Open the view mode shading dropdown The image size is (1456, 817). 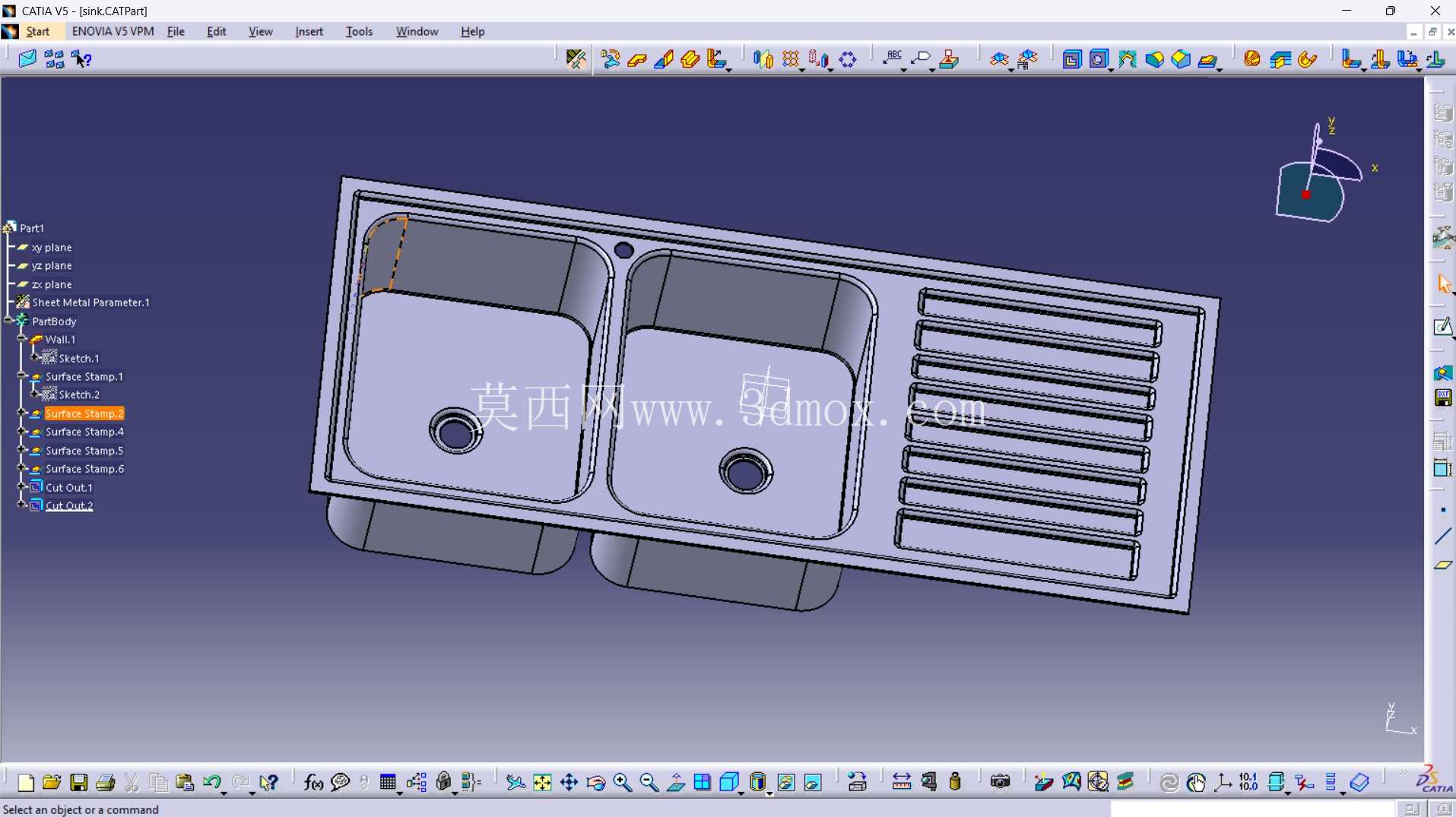769,793
